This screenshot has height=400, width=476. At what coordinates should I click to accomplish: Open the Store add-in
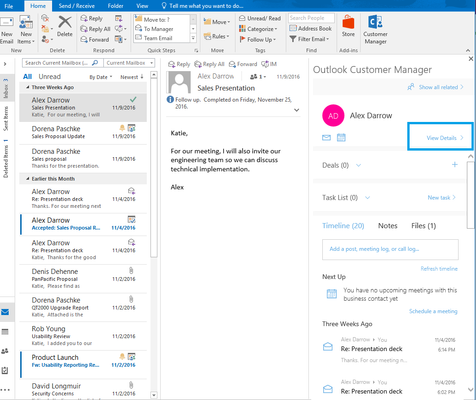click(348, 26)
